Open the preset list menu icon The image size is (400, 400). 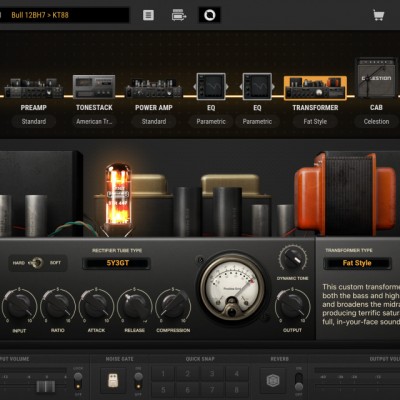(x=148, y=15)
